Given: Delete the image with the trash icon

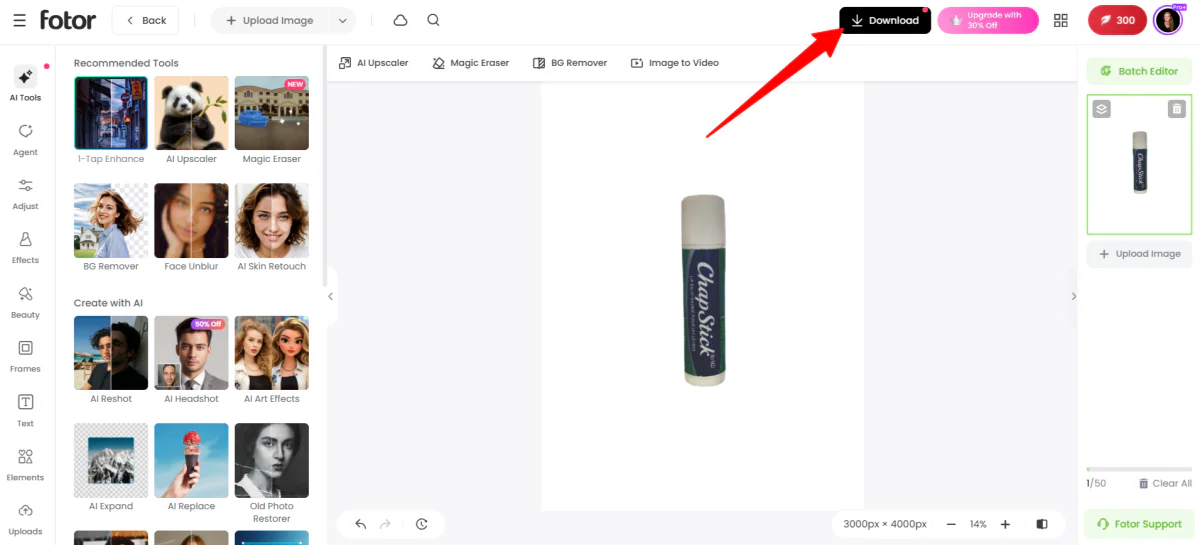Looking at the screenshot, I should (x=1177, y=109).
